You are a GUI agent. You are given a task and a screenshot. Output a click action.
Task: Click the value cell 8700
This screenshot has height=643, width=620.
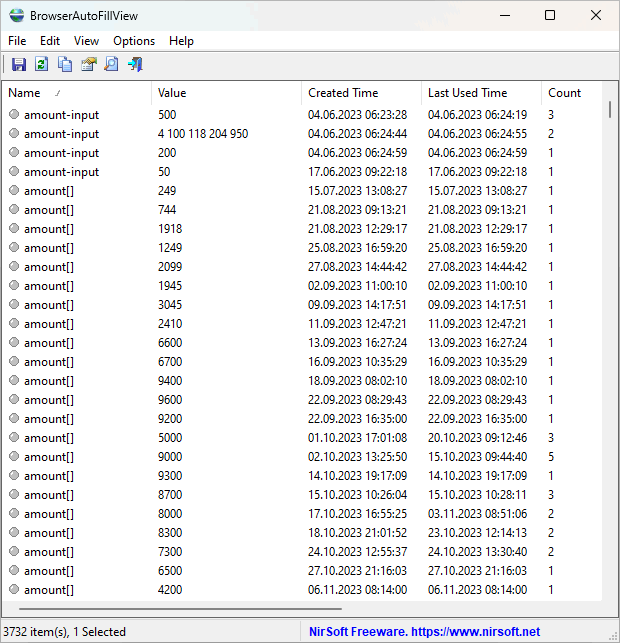coord(170,495)
